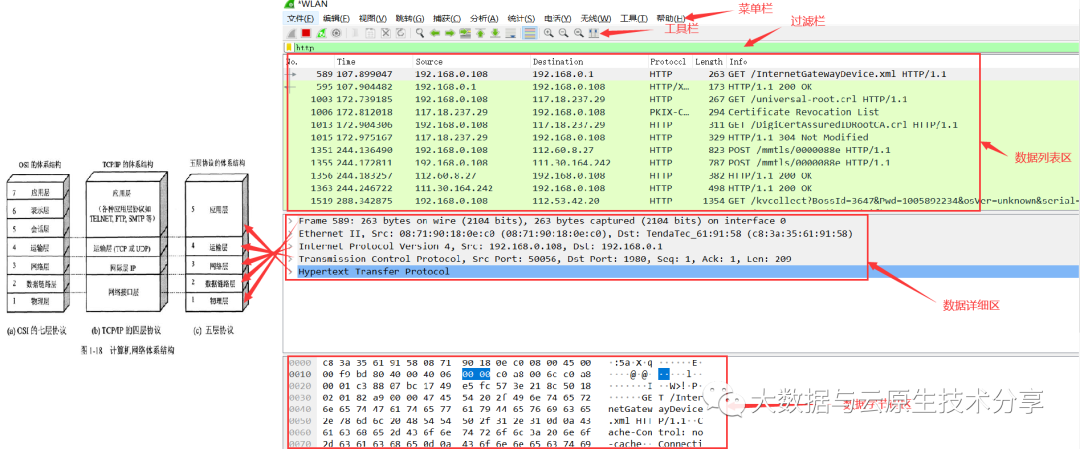Screen dimensions: 1080x449
Task: Sort by the Time column header
Action: 373,61
